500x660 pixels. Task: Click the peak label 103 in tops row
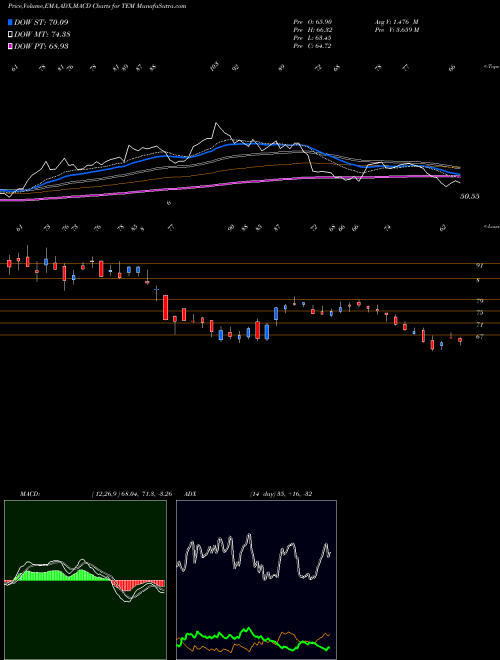point(215,65)
